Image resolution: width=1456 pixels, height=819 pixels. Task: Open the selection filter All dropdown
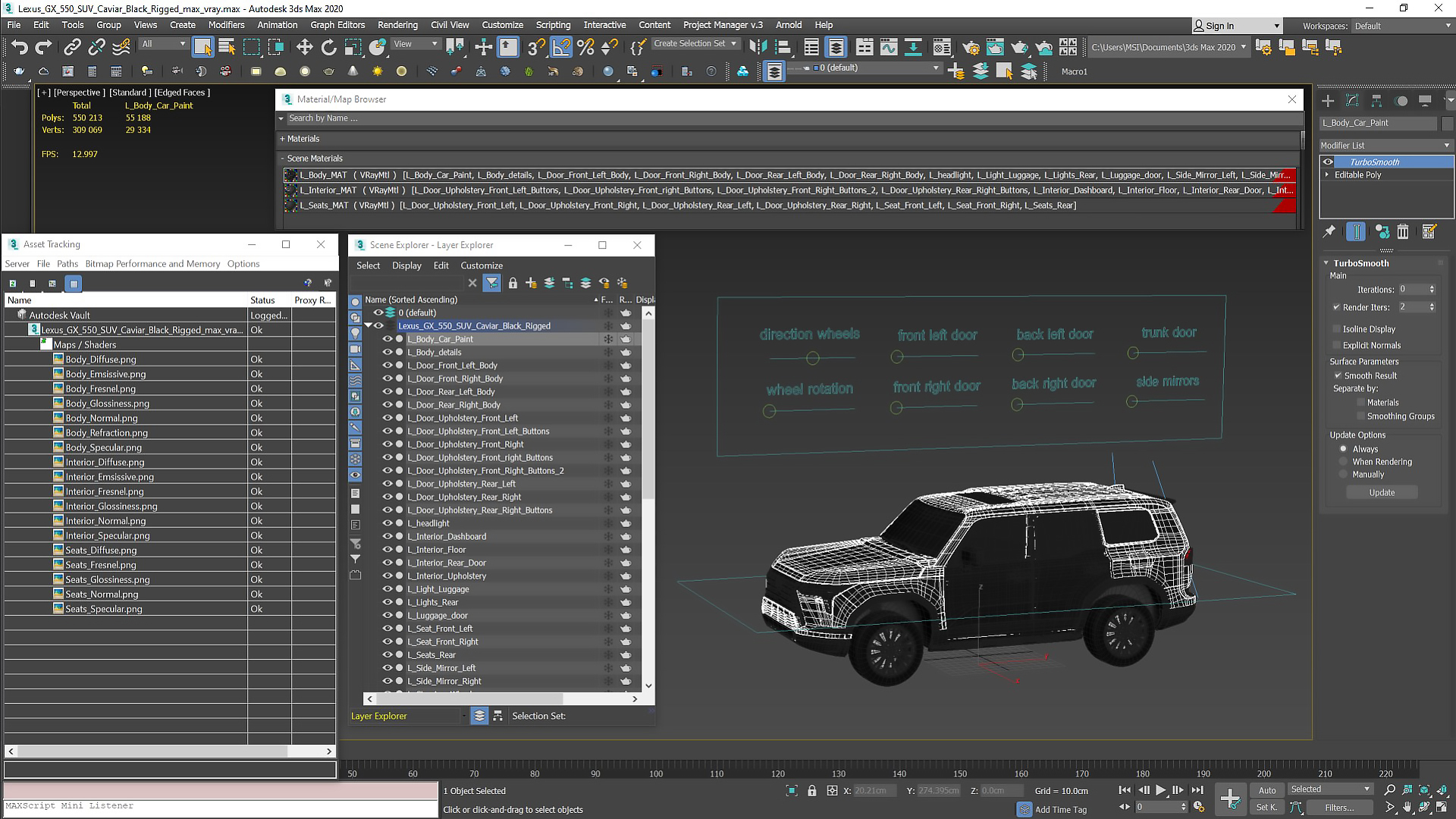[163, 44]
